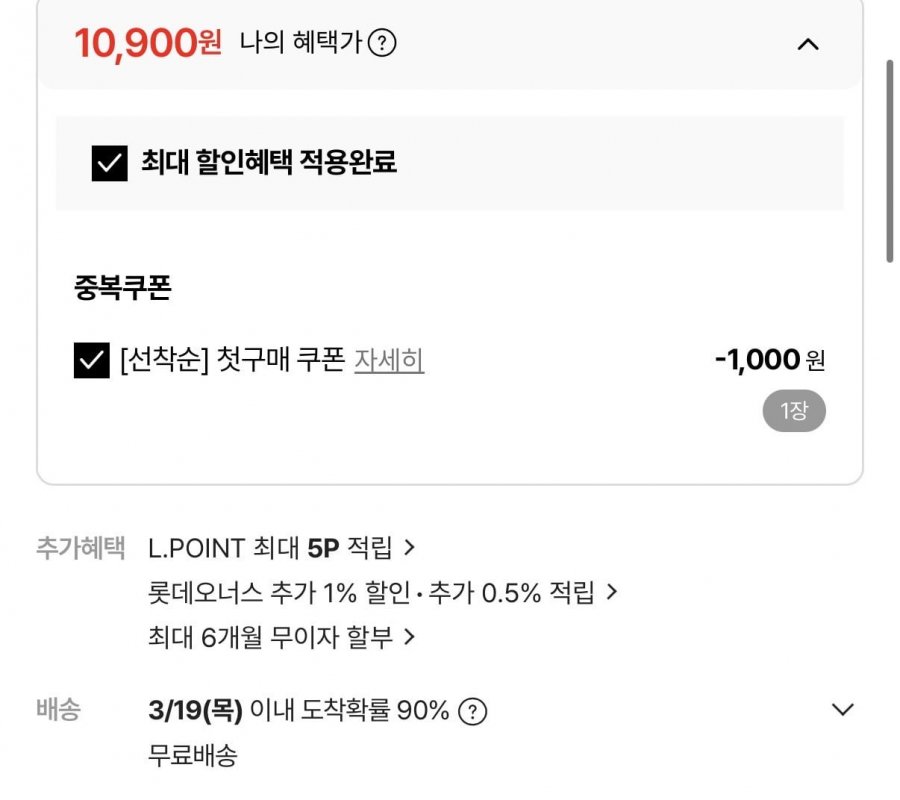Screen dimensions: 900x800
Task: Expand the 배송 delivery details chevron
Action: pos(843,710)
